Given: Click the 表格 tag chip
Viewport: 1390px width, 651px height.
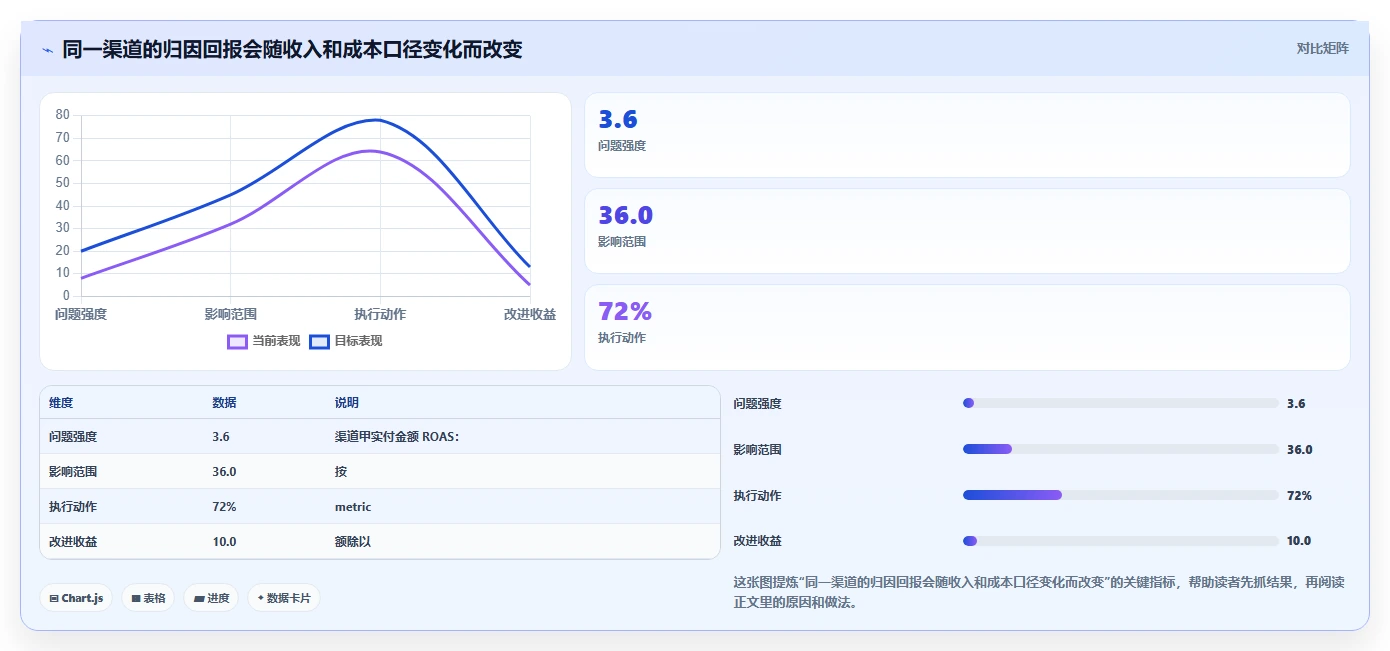Looking at the screenshot, I should pos(148,598).
